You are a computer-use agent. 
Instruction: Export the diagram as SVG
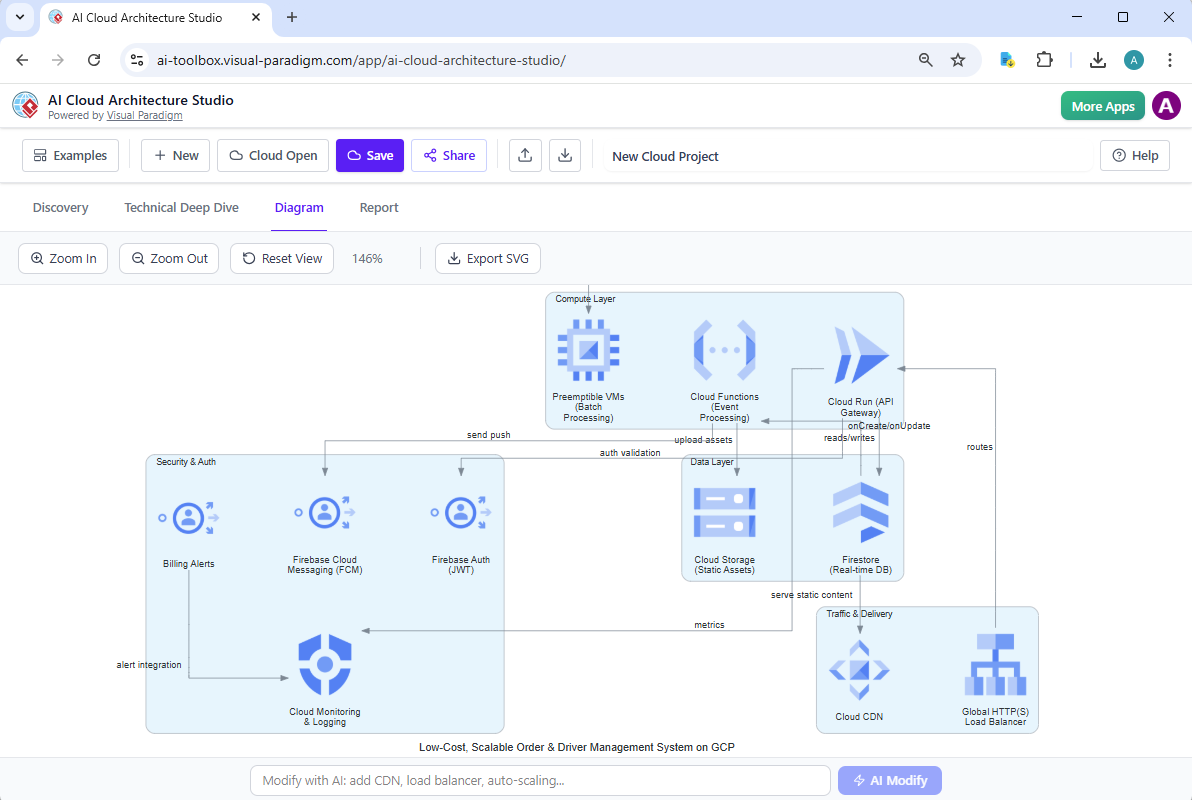pyautogui.click(x=488, y=258)
